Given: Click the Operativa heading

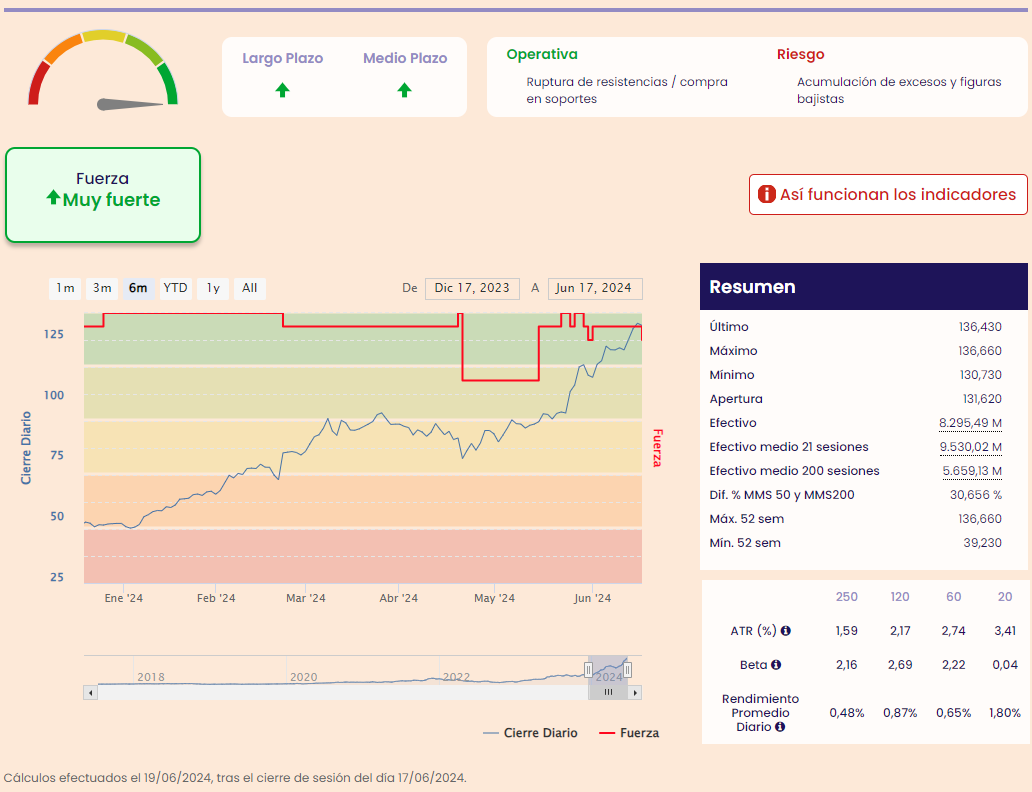Looking at the screenshot, I should 542,55.
